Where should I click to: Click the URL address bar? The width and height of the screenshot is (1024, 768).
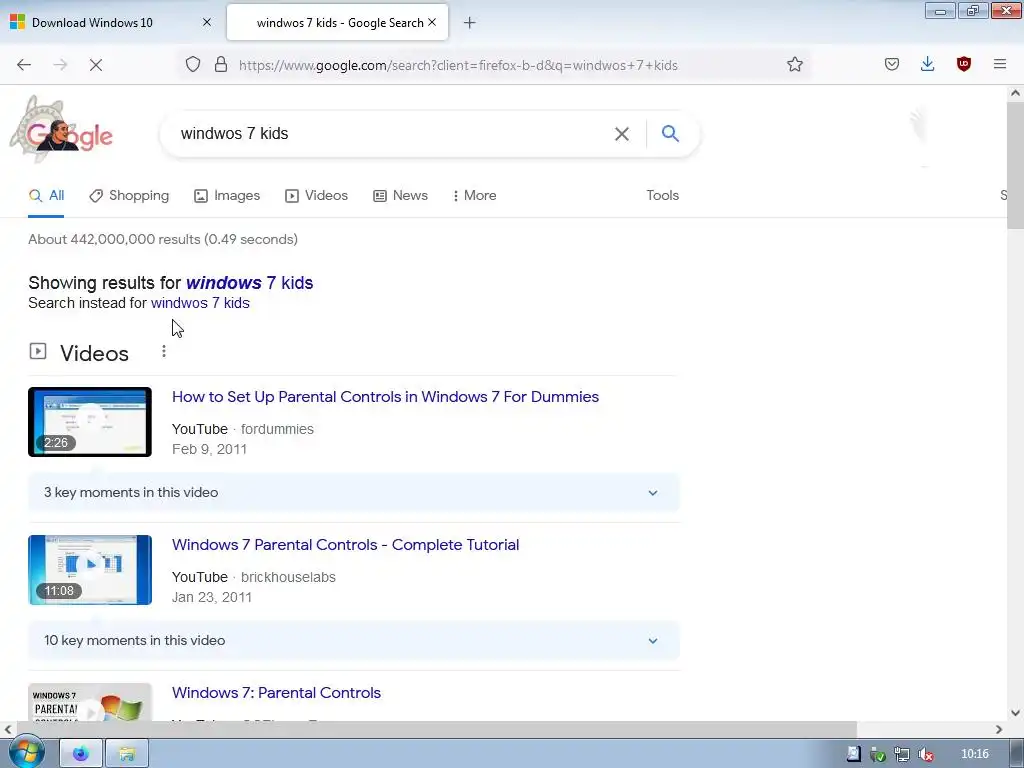[x=496, y=65]
